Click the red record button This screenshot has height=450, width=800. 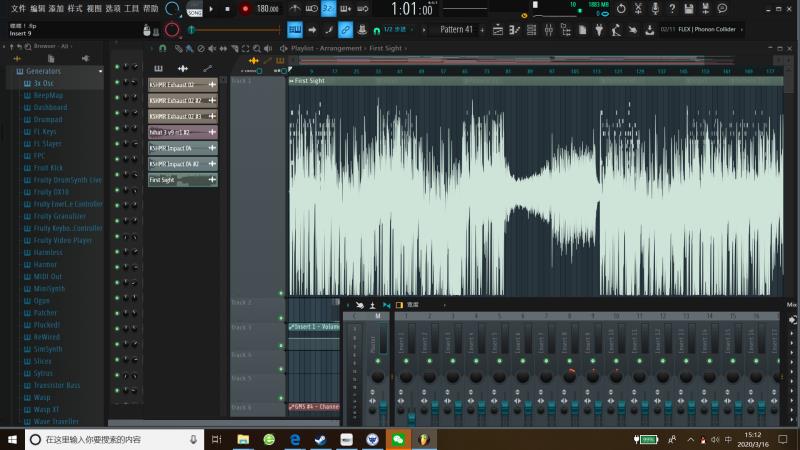245,9
